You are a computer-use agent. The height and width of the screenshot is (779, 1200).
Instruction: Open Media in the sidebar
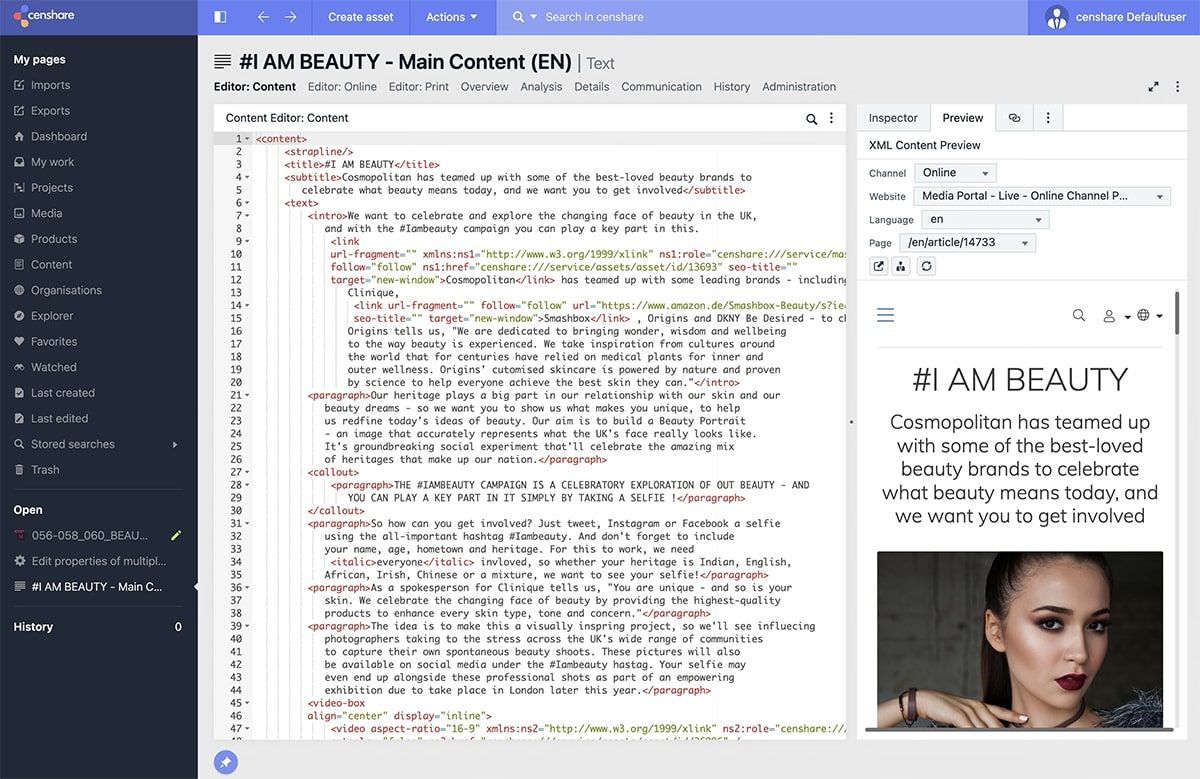[46, 213]
